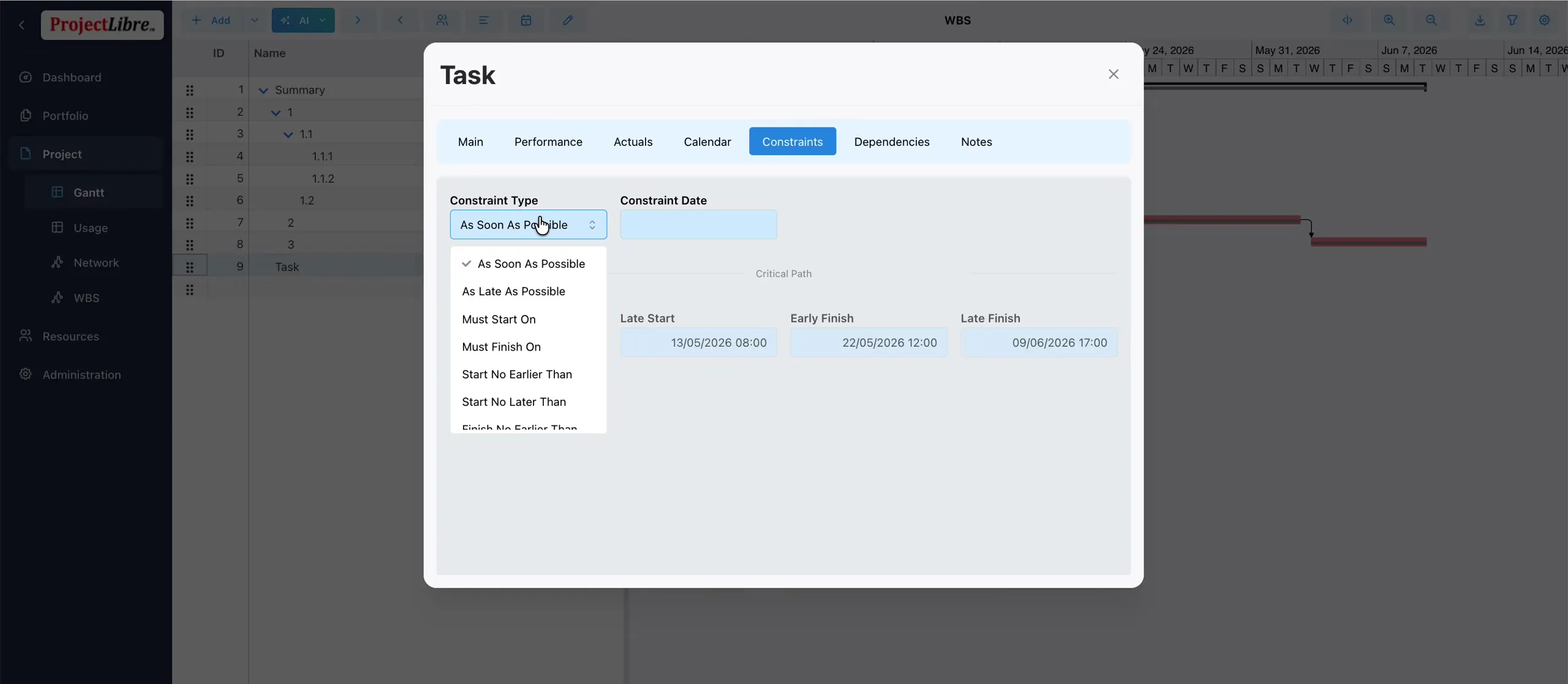Click the Jun 7, 2026 week header
1568x684 pixels.
[x=1409, y=50]
